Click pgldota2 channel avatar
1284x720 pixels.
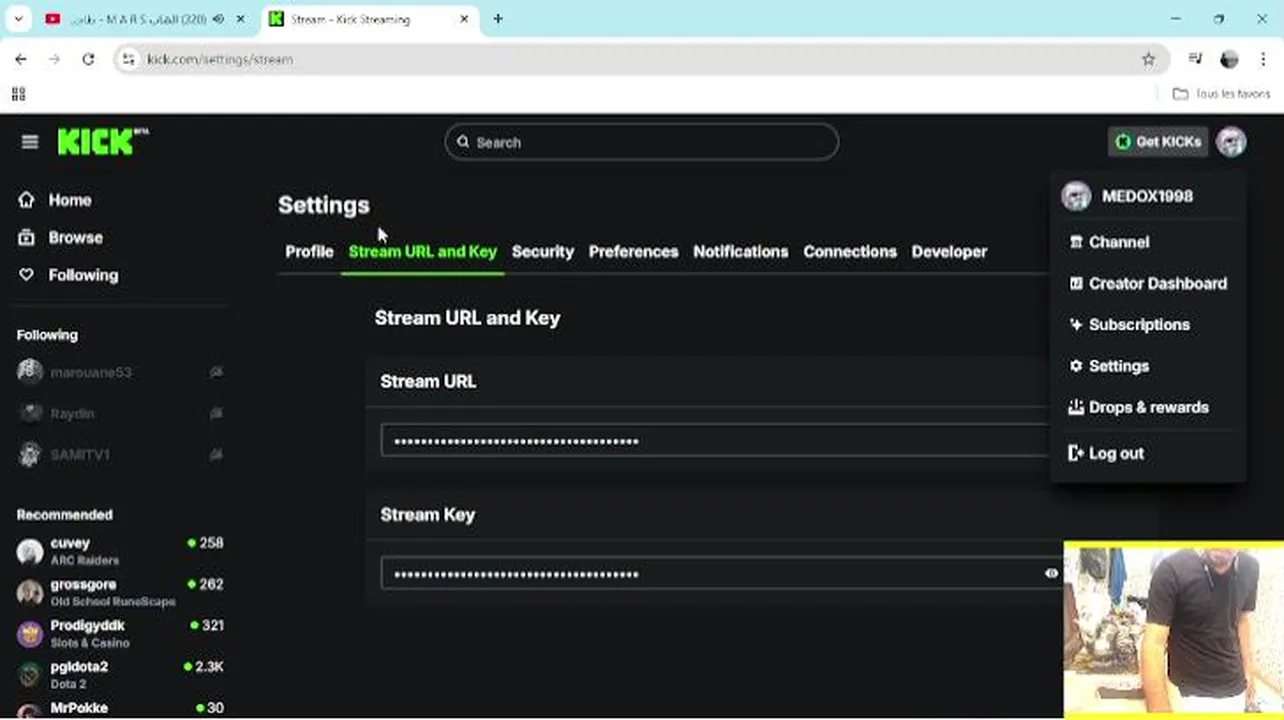(x=30, y=674)
